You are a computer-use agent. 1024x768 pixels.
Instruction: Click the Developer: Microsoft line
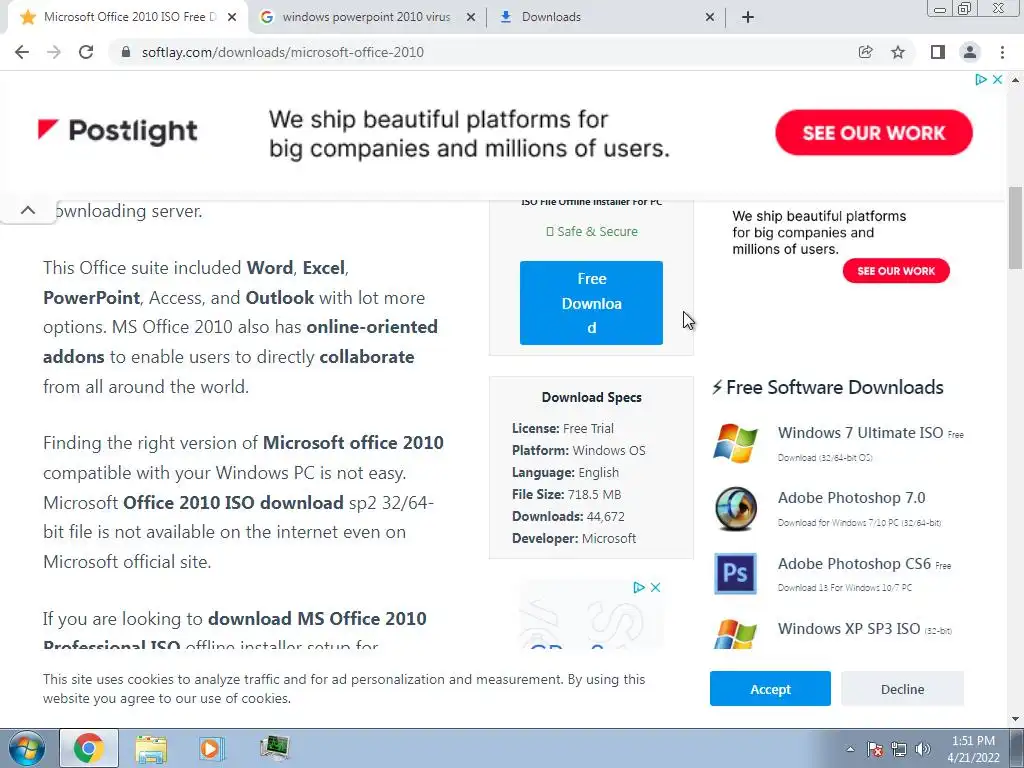click(x=574, y=538)
